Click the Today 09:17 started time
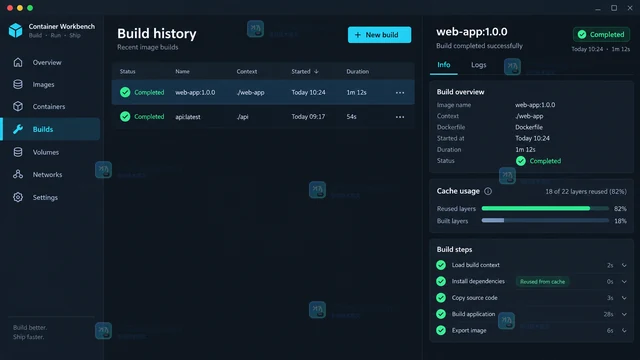The width and height of the screenshot is (640, 360). point(308,117)
